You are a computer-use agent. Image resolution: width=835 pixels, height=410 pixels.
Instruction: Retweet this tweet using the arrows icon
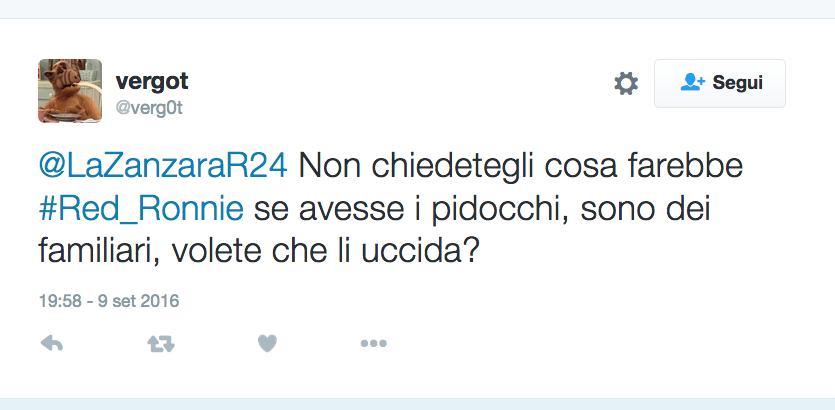coord(160,343)
